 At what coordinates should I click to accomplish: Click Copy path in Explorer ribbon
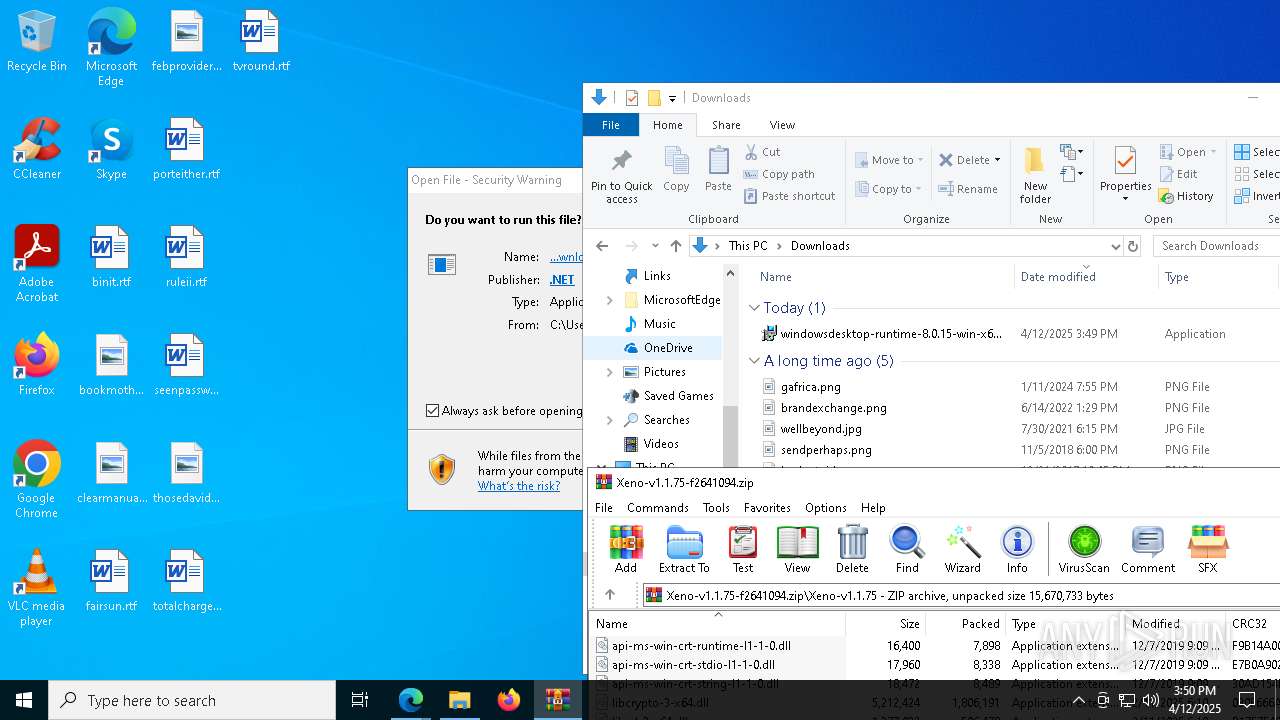point(780,174)
